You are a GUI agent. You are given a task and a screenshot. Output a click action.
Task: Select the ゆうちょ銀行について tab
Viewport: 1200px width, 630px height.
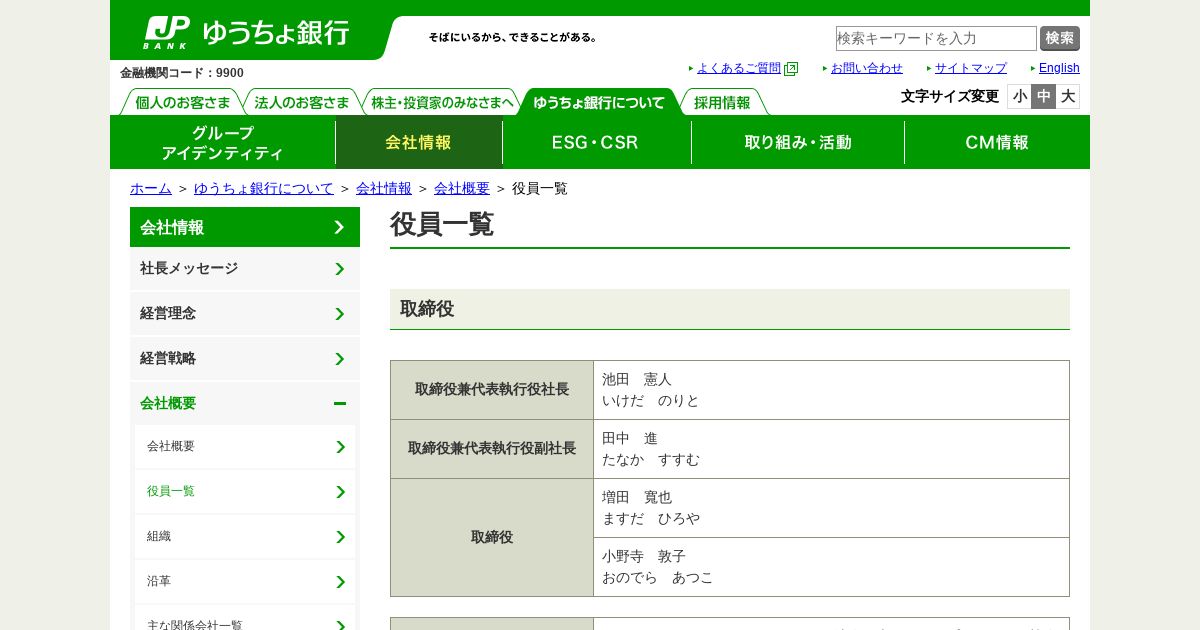[x=599, y=102]
